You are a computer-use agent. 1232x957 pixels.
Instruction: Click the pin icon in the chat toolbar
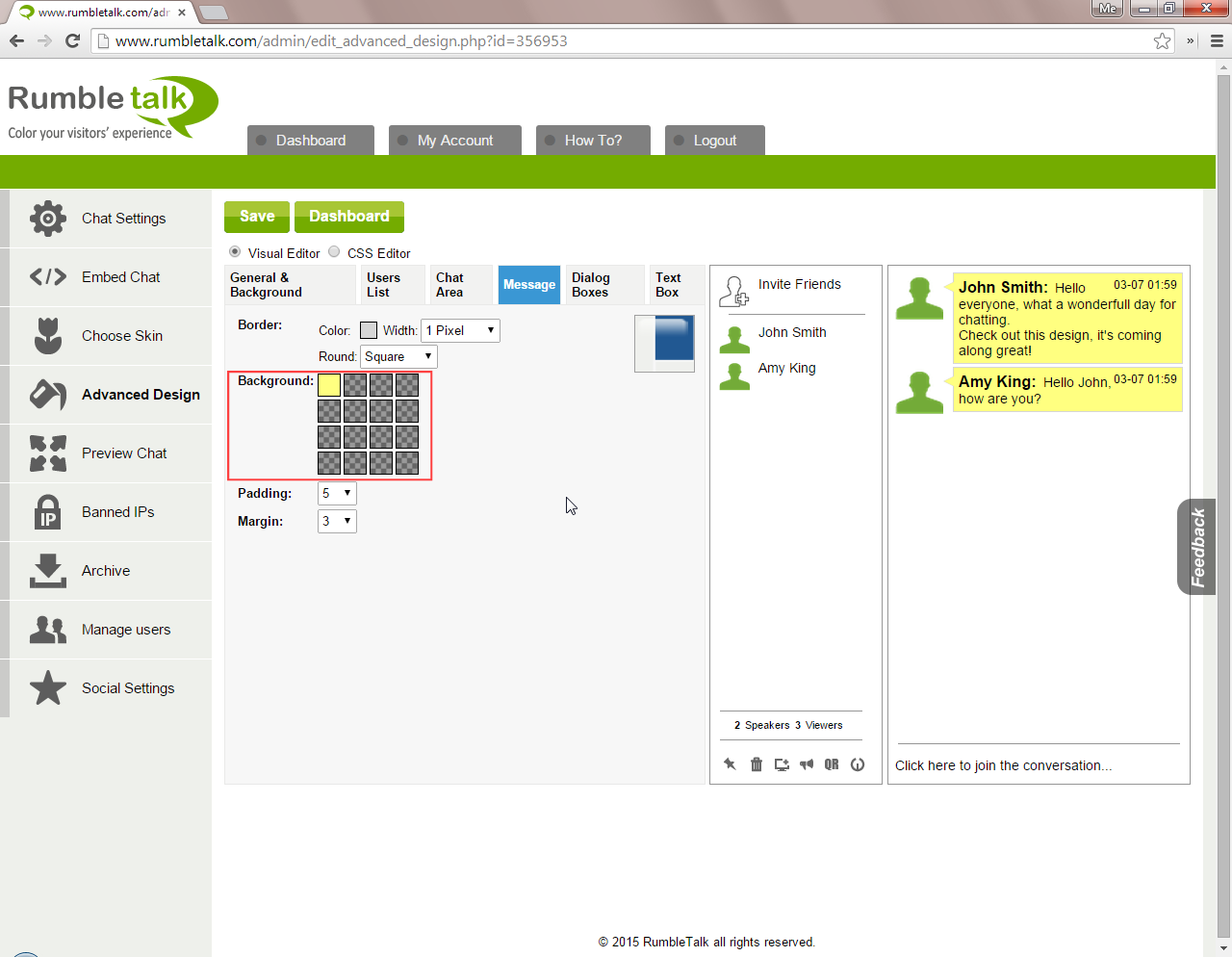731,764
